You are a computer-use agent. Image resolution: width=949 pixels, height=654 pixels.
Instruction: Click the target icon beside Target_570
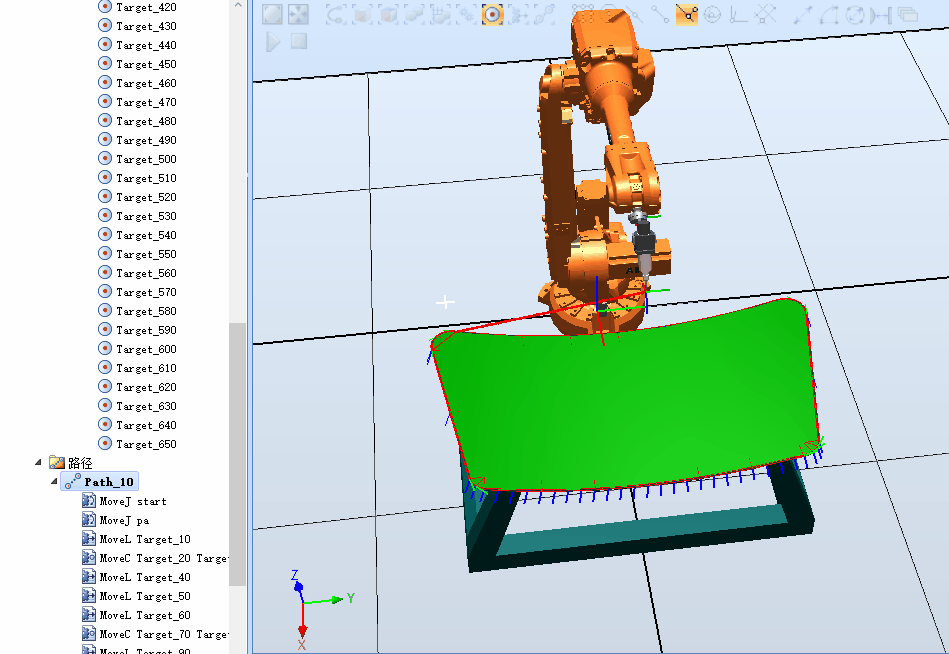(x=105, y=291)
